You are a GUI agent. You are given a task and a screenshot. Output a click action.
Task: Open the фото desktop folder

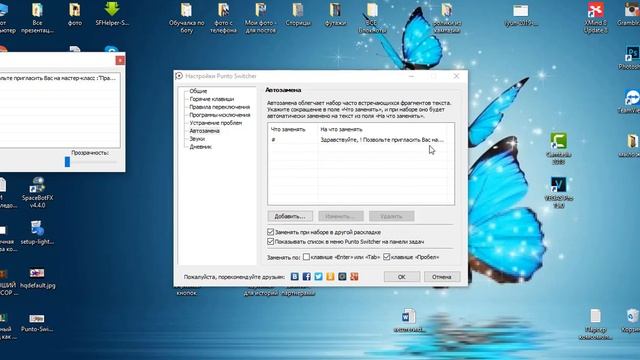pos(75,14)
